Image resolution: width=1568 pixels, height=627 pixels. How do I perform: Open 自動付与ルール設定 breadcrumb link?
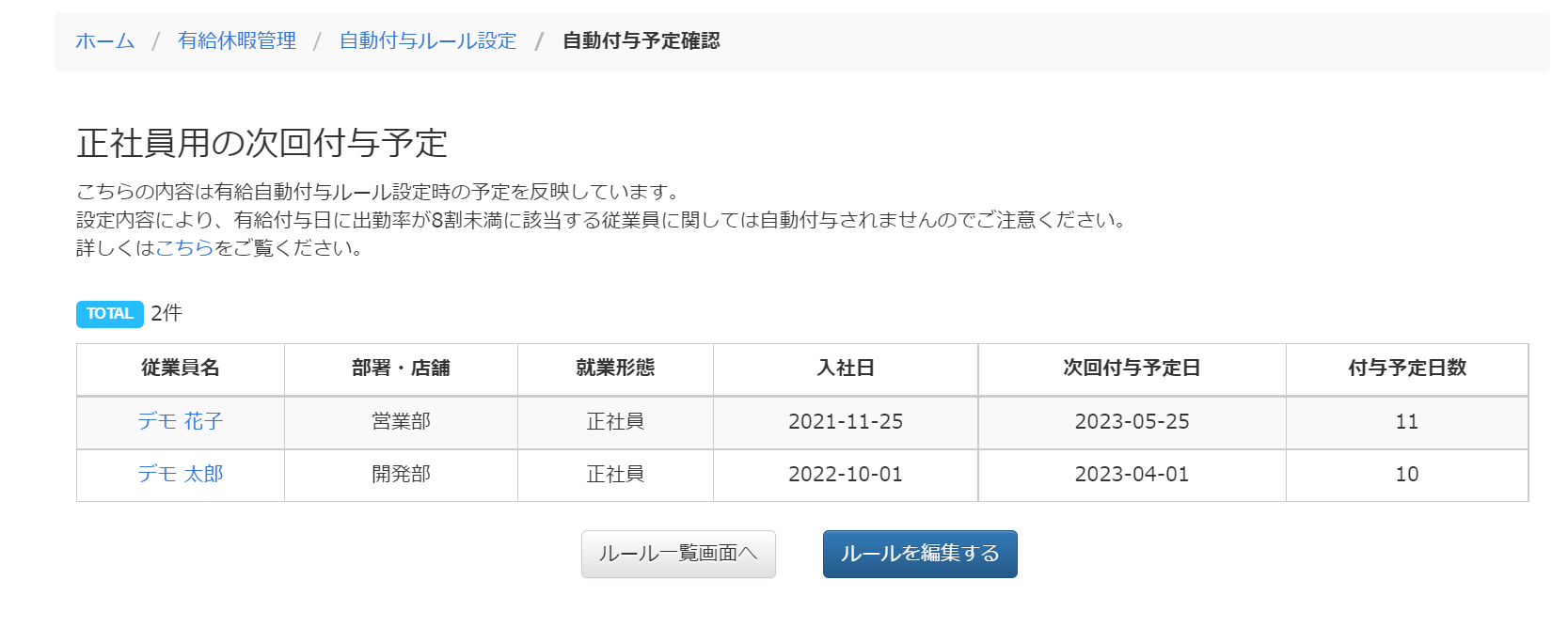click(x=428, y=40)
